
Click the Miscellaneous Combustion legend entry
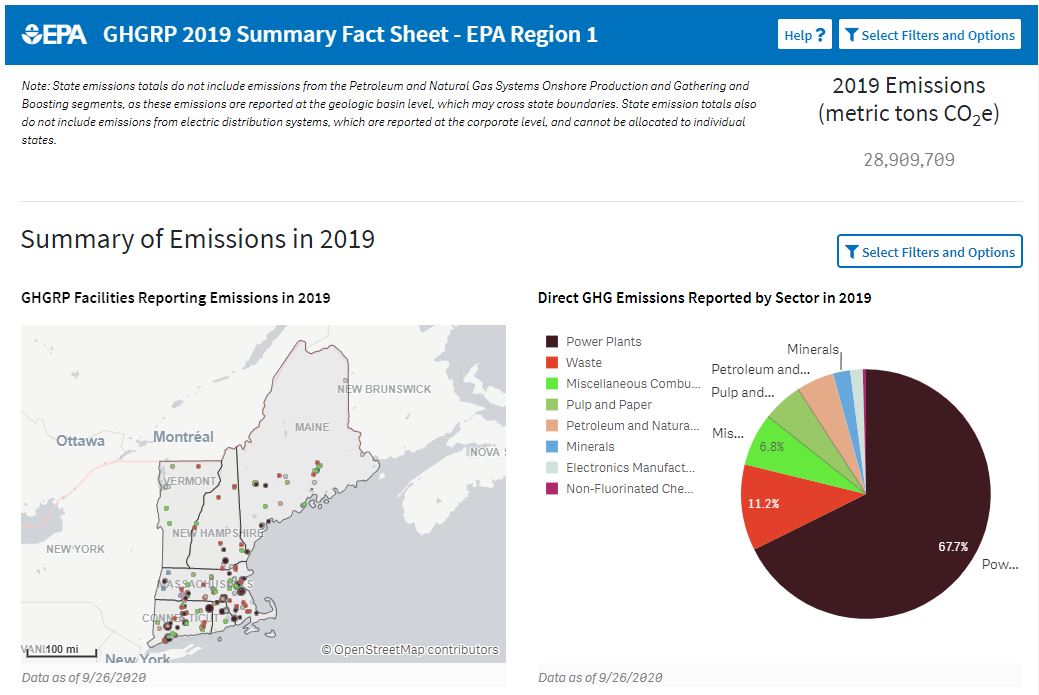(632, 384)
